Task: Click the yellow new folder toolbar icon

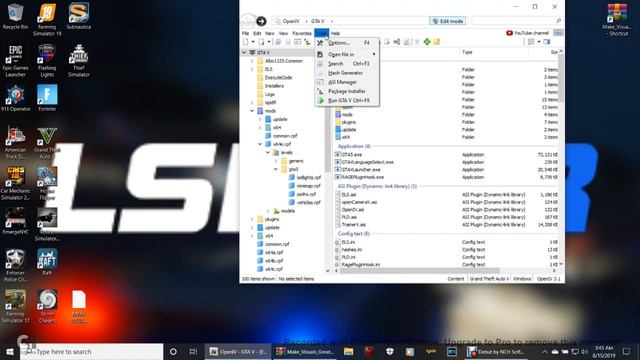Action: (x=436, y=42)
